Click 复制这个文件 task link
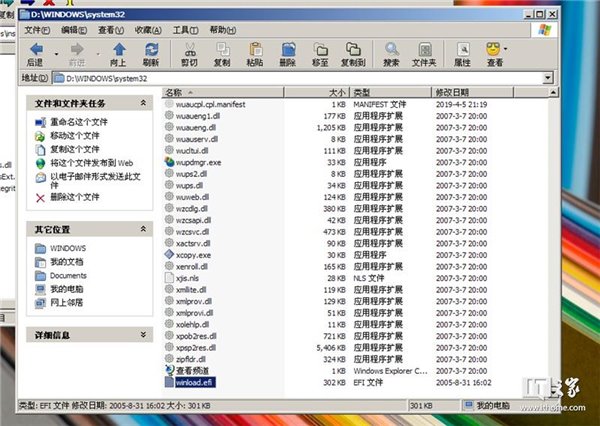 click(75, 149)
